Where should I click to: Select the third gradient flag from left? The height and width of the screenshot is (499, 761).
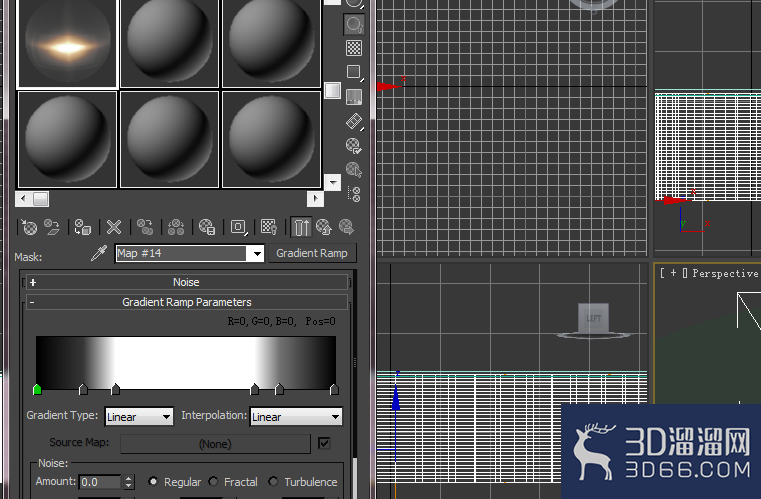click(x=116, y=389)
